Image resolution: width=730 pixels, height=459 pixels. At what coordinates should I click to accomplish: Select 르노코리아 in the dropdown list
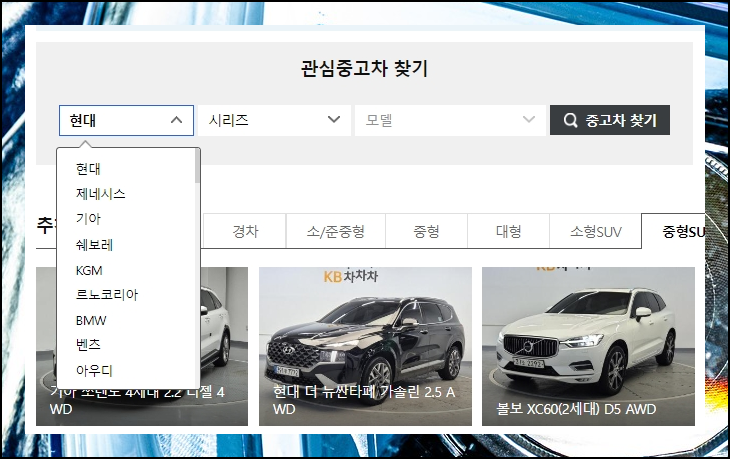[107, 295]
